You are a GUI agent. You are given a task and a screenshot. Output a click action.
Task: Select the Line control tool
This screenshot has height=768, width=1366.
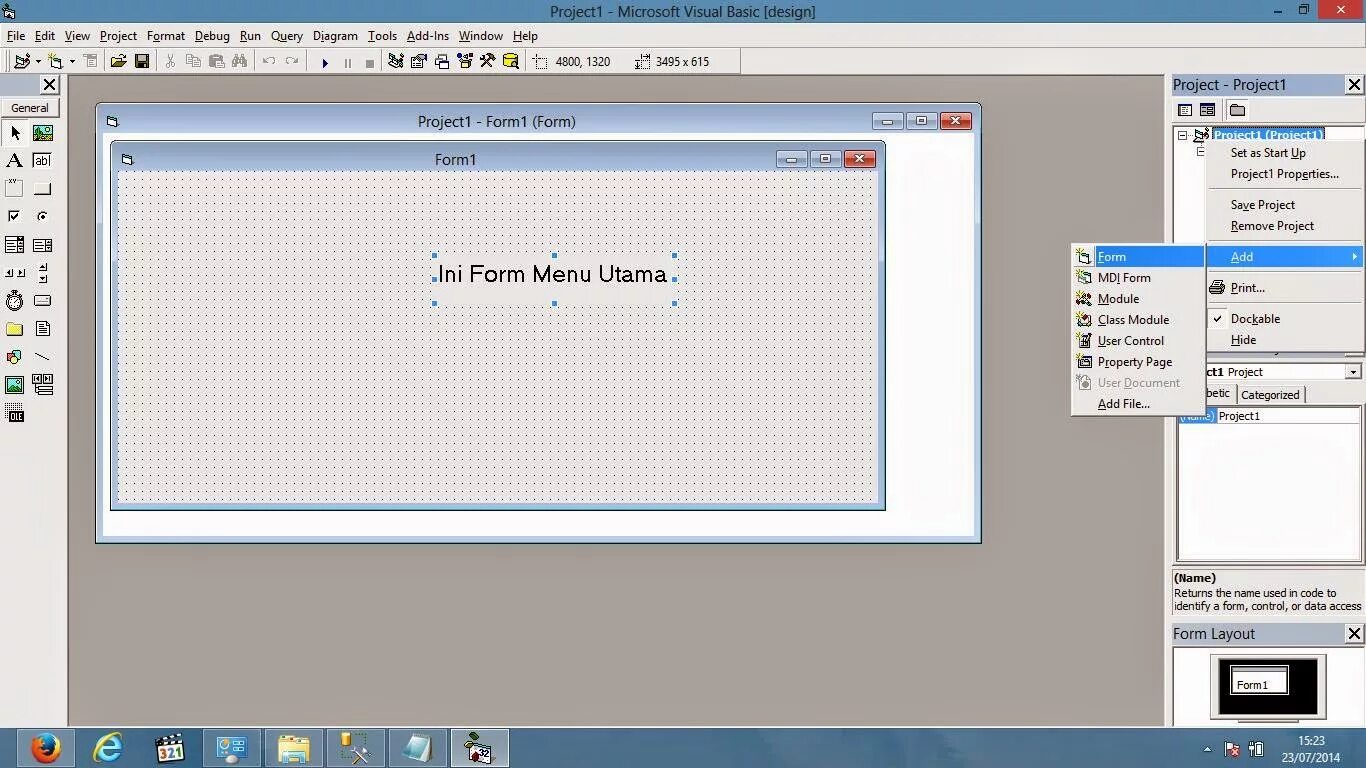(x=43, y=357)
